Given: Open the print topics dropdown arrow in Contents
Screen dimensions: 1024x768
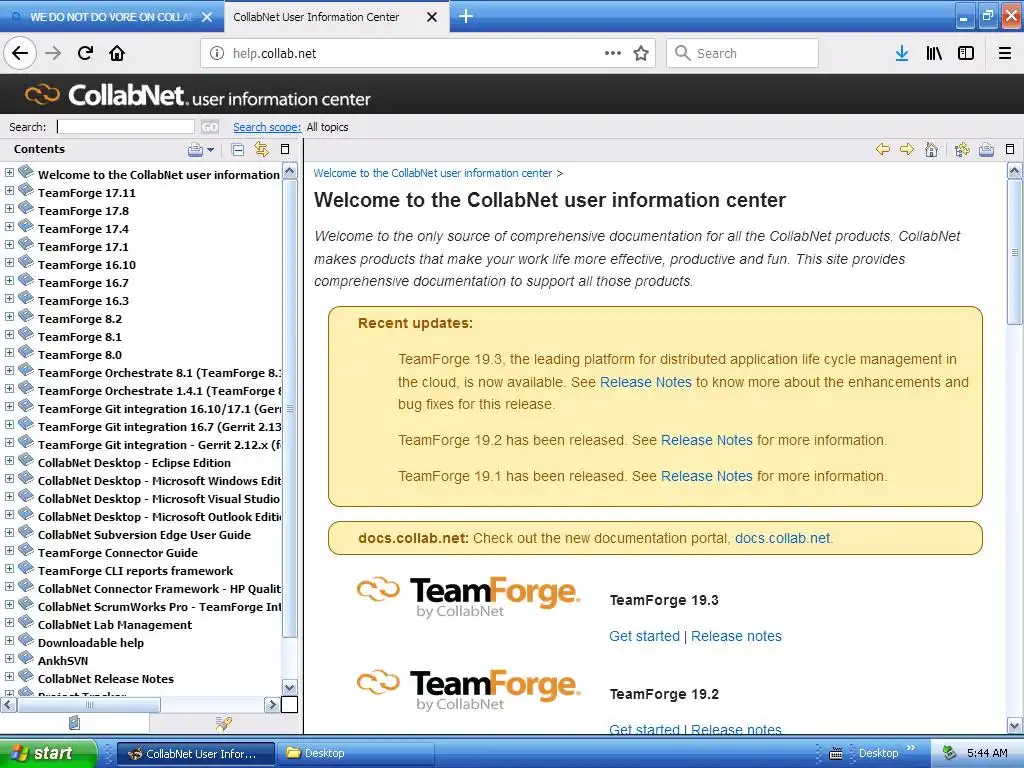Looking at the screenshot, I should coord(210,150).
